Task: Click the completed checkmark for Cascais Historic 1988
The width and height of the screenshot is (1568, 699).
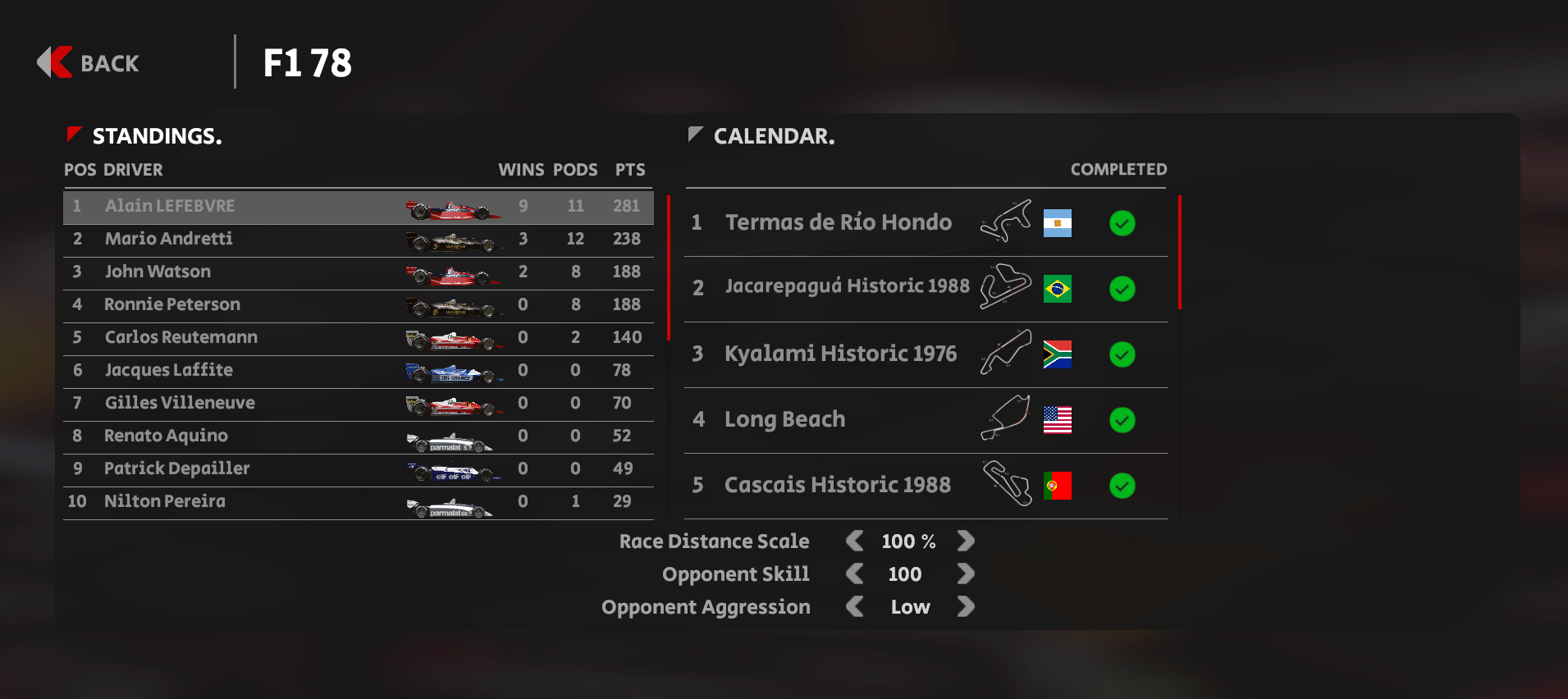Action: coord(1122,486)
